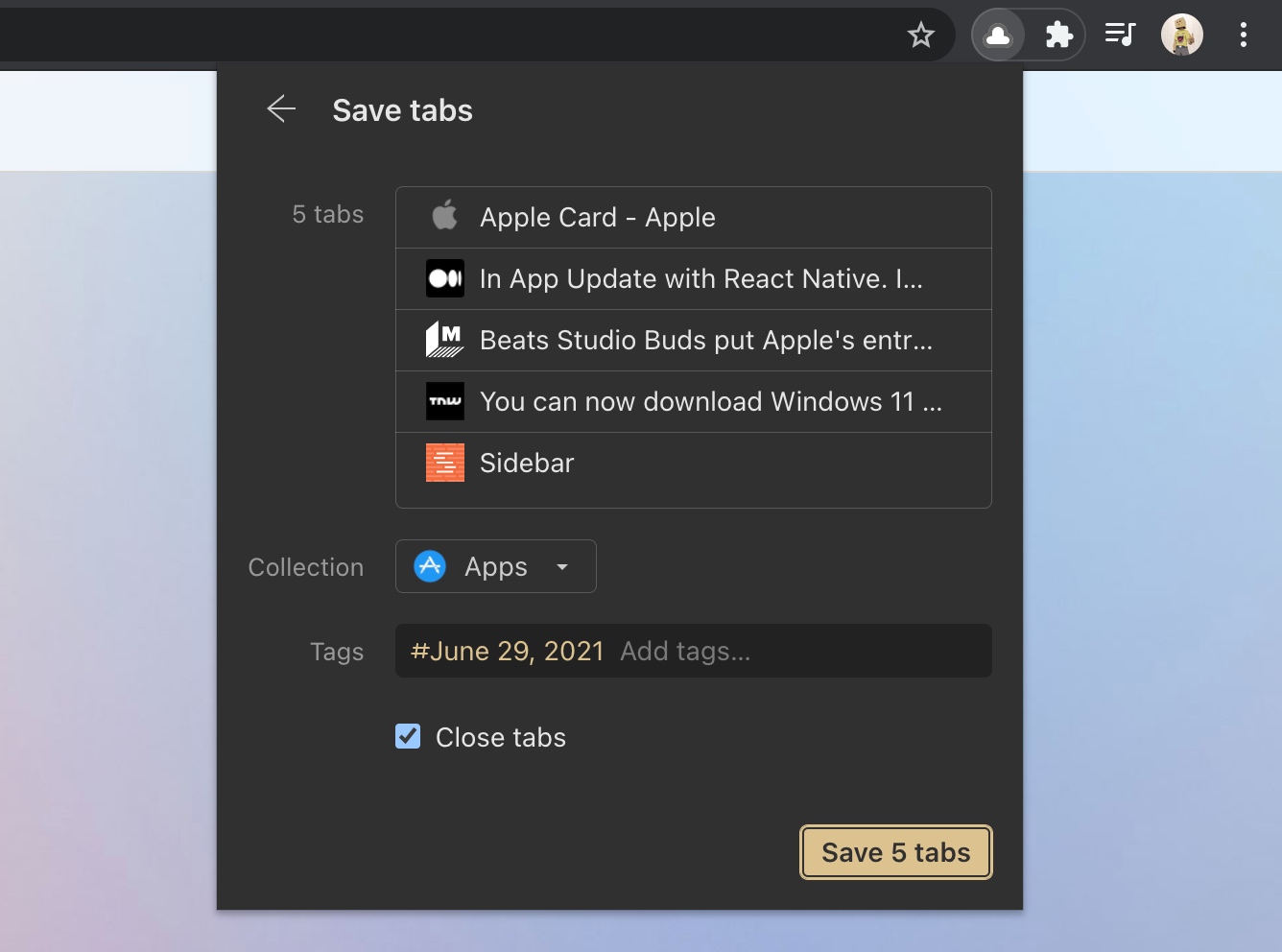Click the #June 29, 2021 tag
Screen dimensions: 1282x952
507,652
